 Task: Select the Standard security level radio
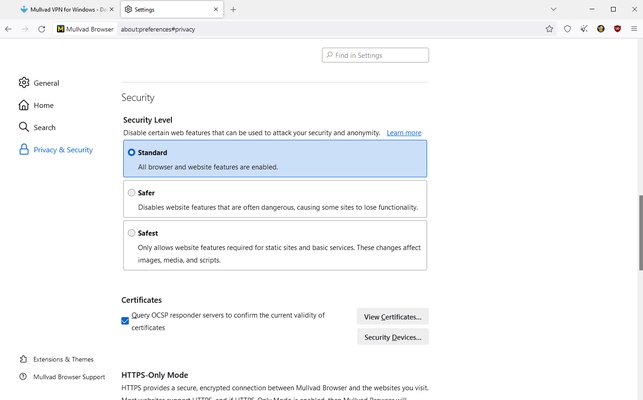click(131, 152)
